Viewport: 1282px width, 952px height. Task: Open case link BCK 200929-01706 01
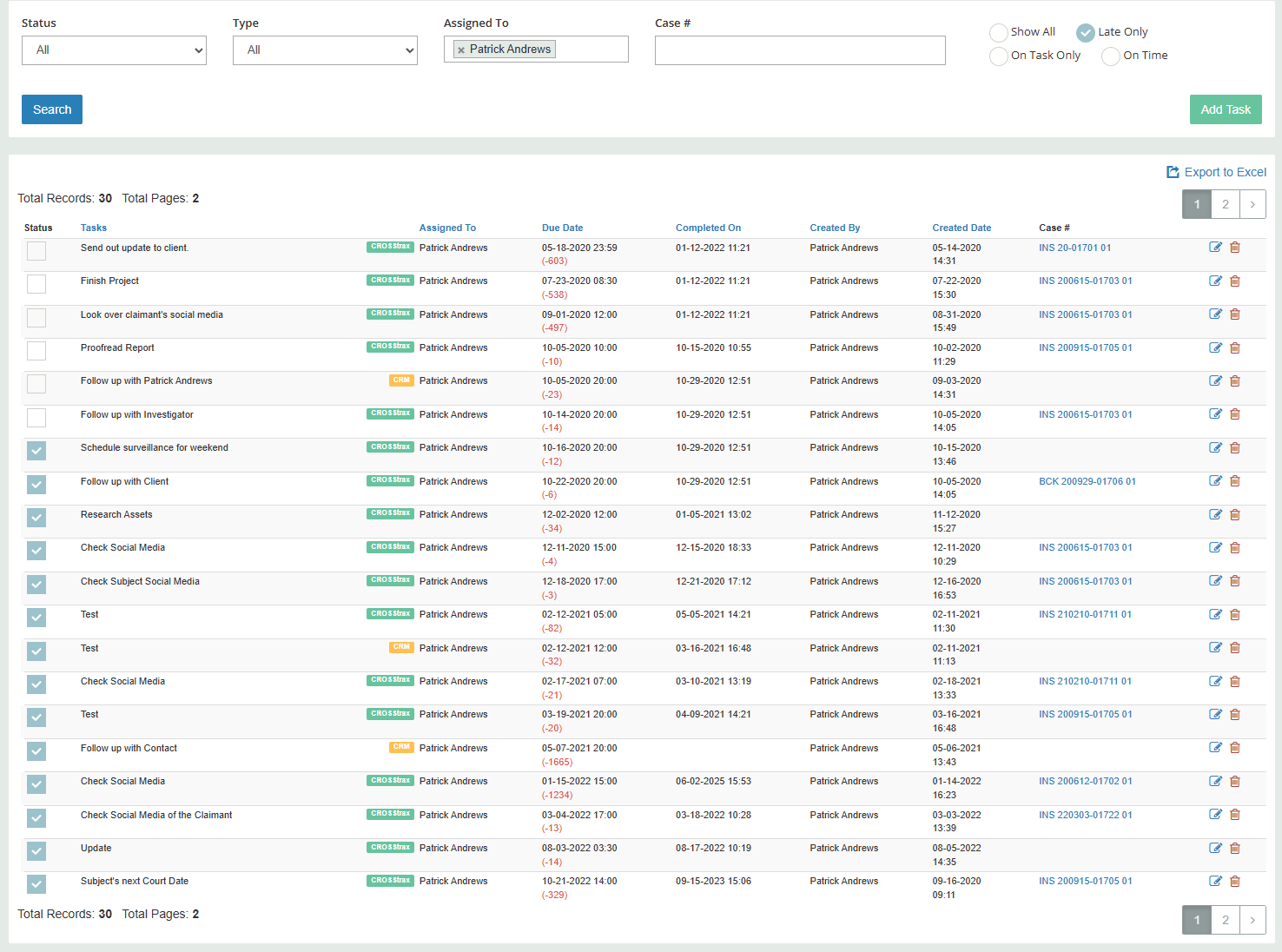coord(1087,481)
